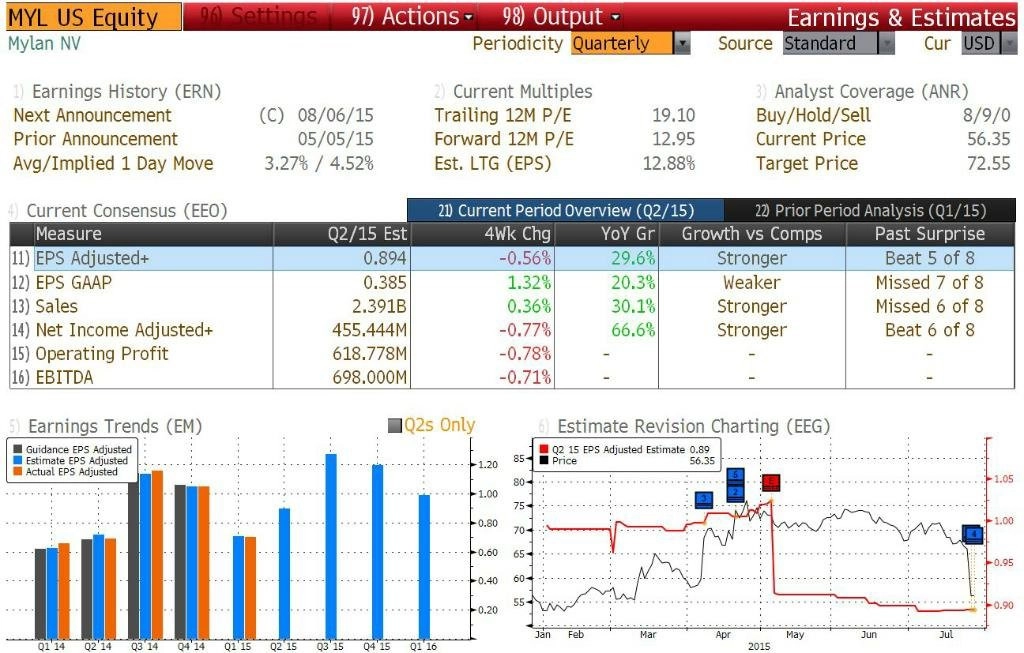Viewport: 1024px width, 653px height.
Task: Click the blue marker labeled 3 on chart
Action: (x=703, y=500)
